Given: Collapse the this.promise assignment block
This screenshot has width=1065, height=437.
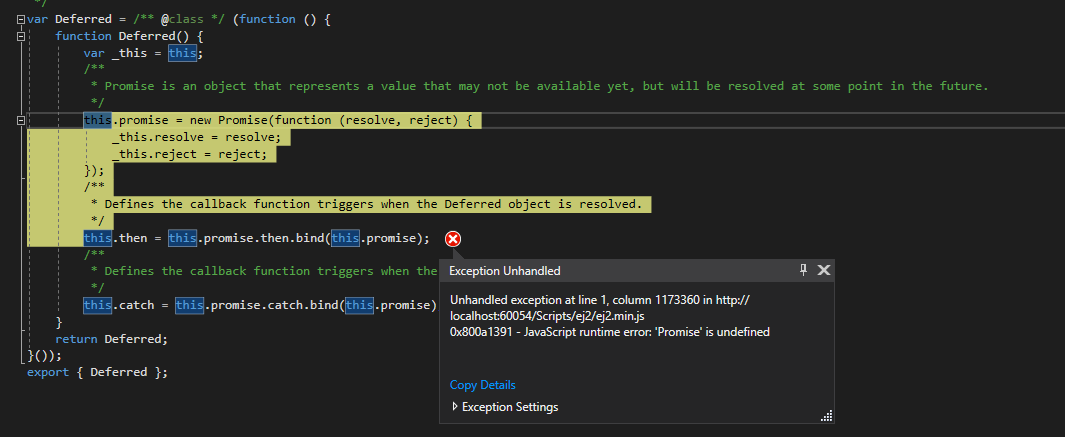Looking at the screenshot, I should click(20, 120).
